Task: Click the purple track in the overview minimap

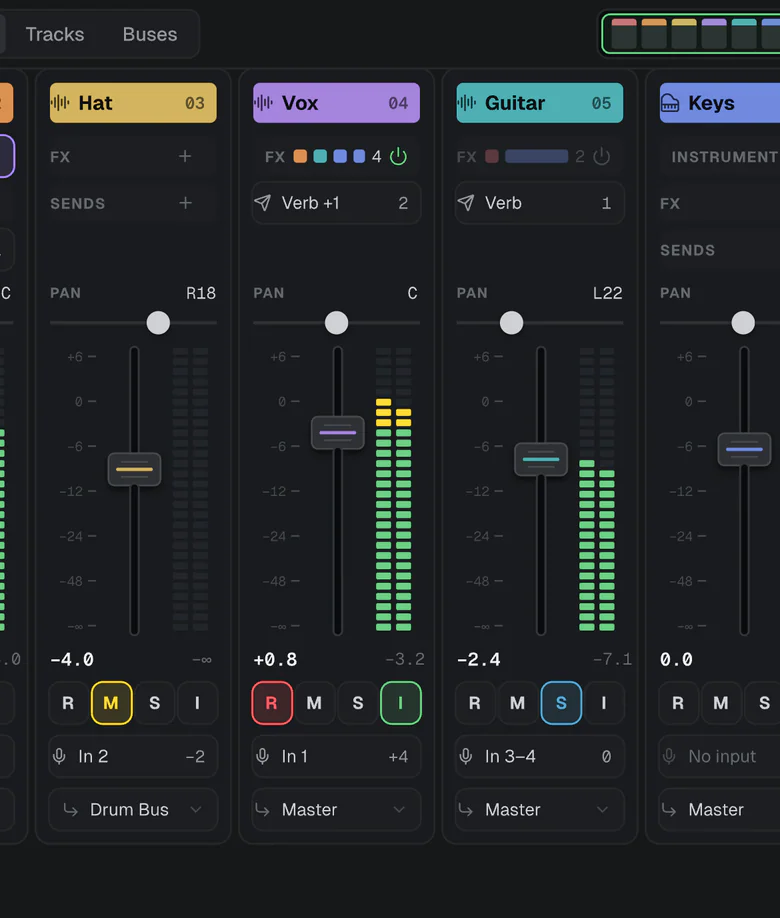Action: coord(714,33)
